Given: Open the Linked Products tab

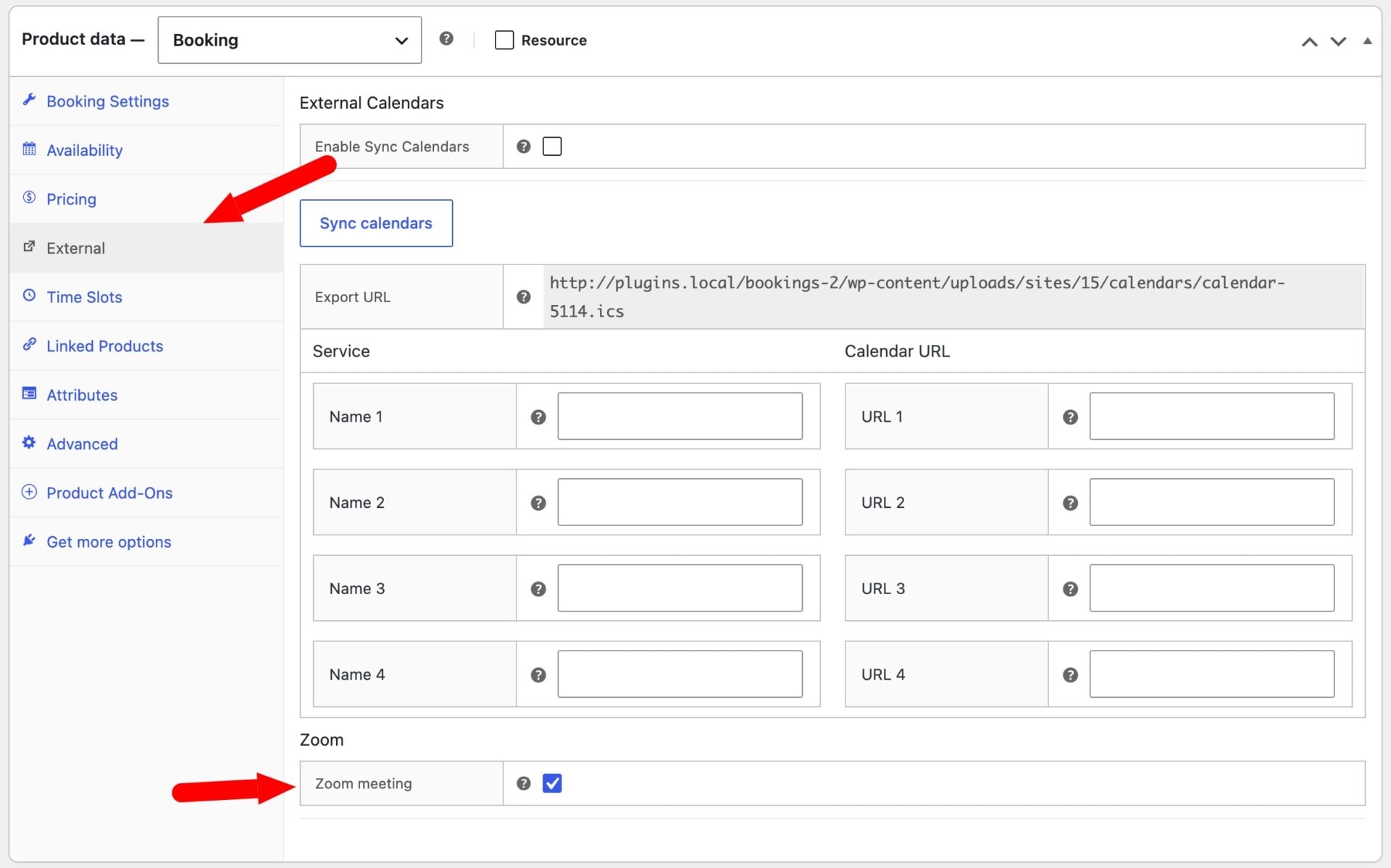Looking at the screenshot, I should pyautogui.click(x=146, y=346).
